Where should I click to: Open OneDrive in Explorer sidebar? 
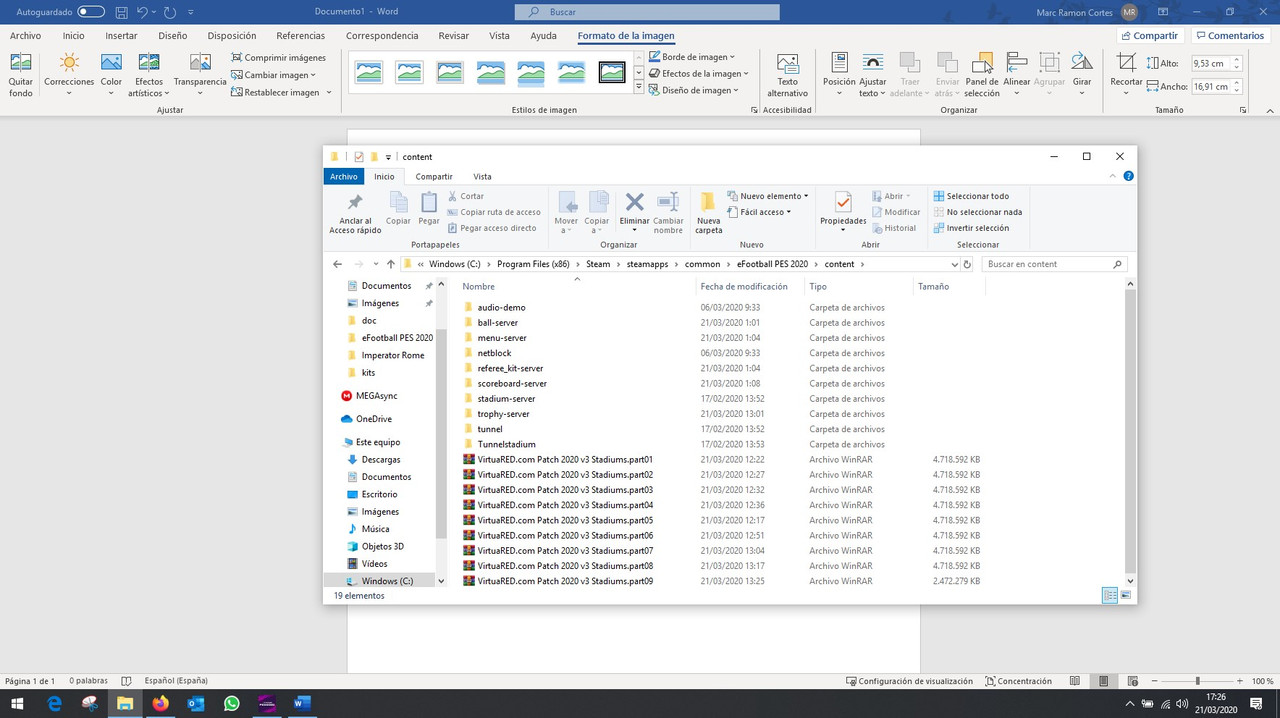click(373, 419)
